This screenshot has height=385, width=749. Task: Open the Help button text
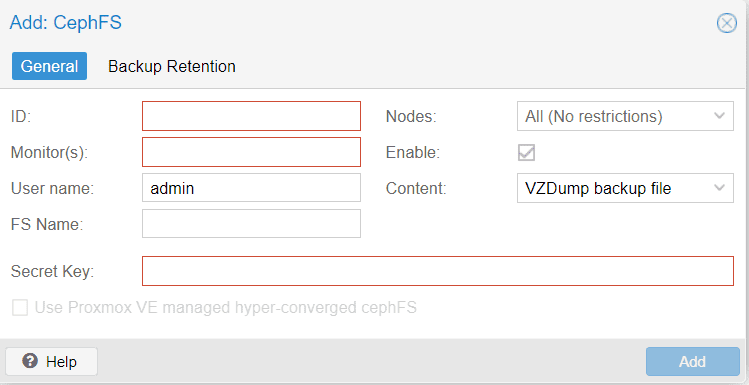(61, 362)
